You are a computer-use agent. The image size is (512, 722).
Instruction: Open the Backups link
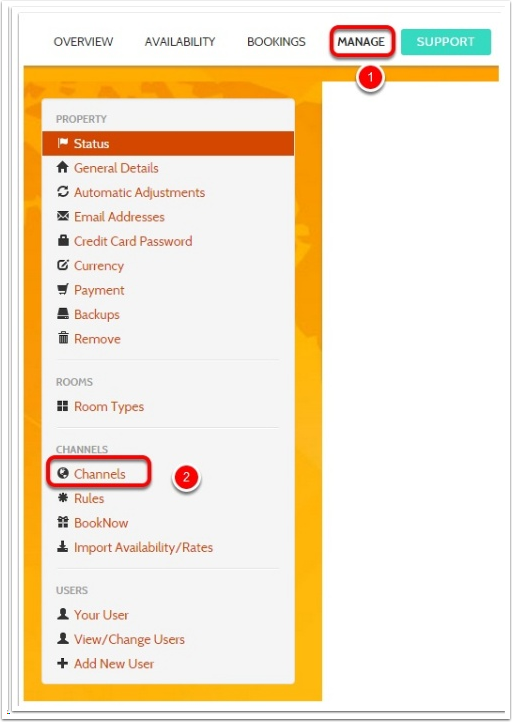click(x=97, y=314)
